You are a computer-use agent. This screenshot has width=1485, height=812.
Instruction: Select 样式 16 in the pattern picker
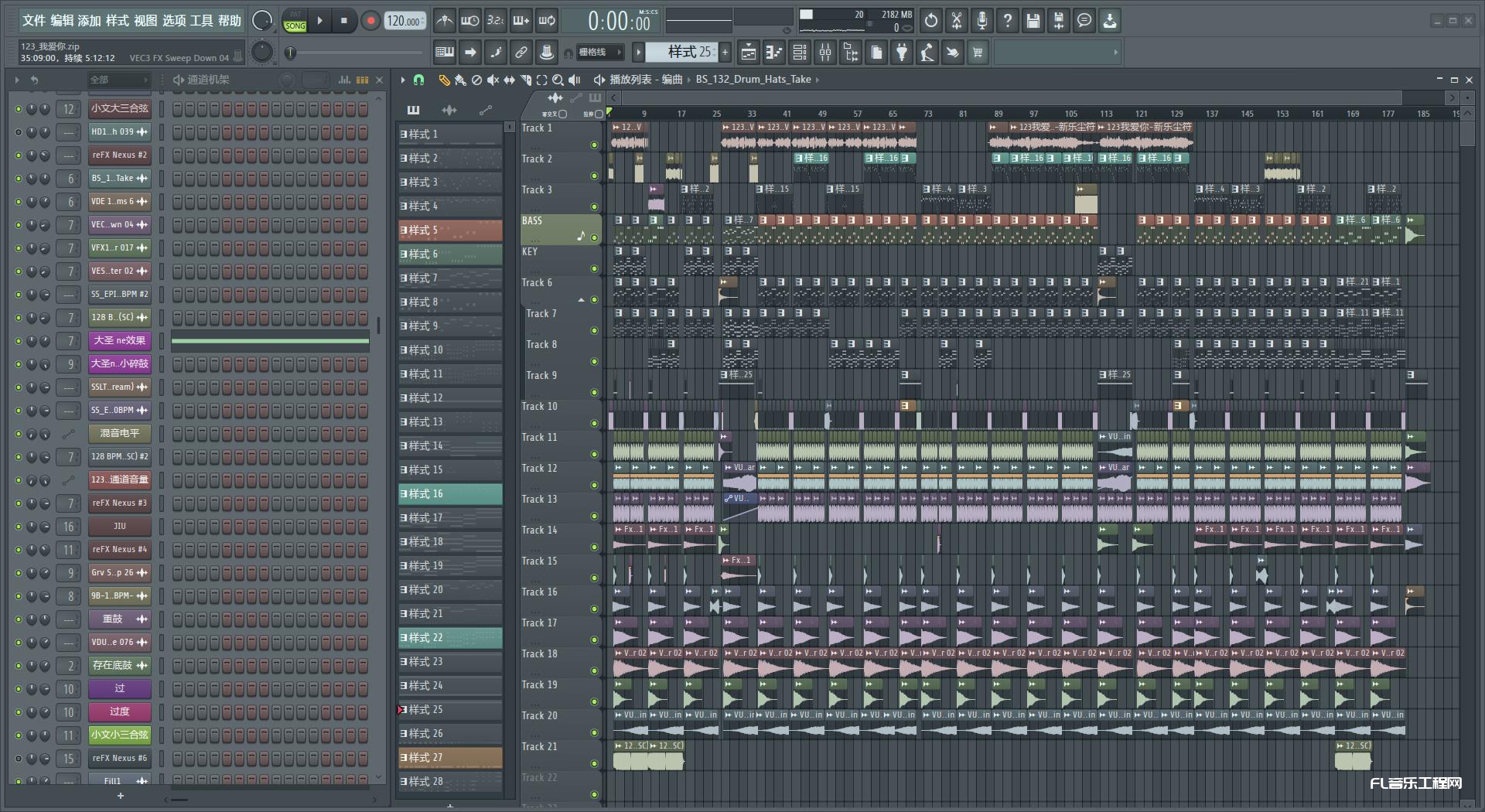click(x=450, y=493)
